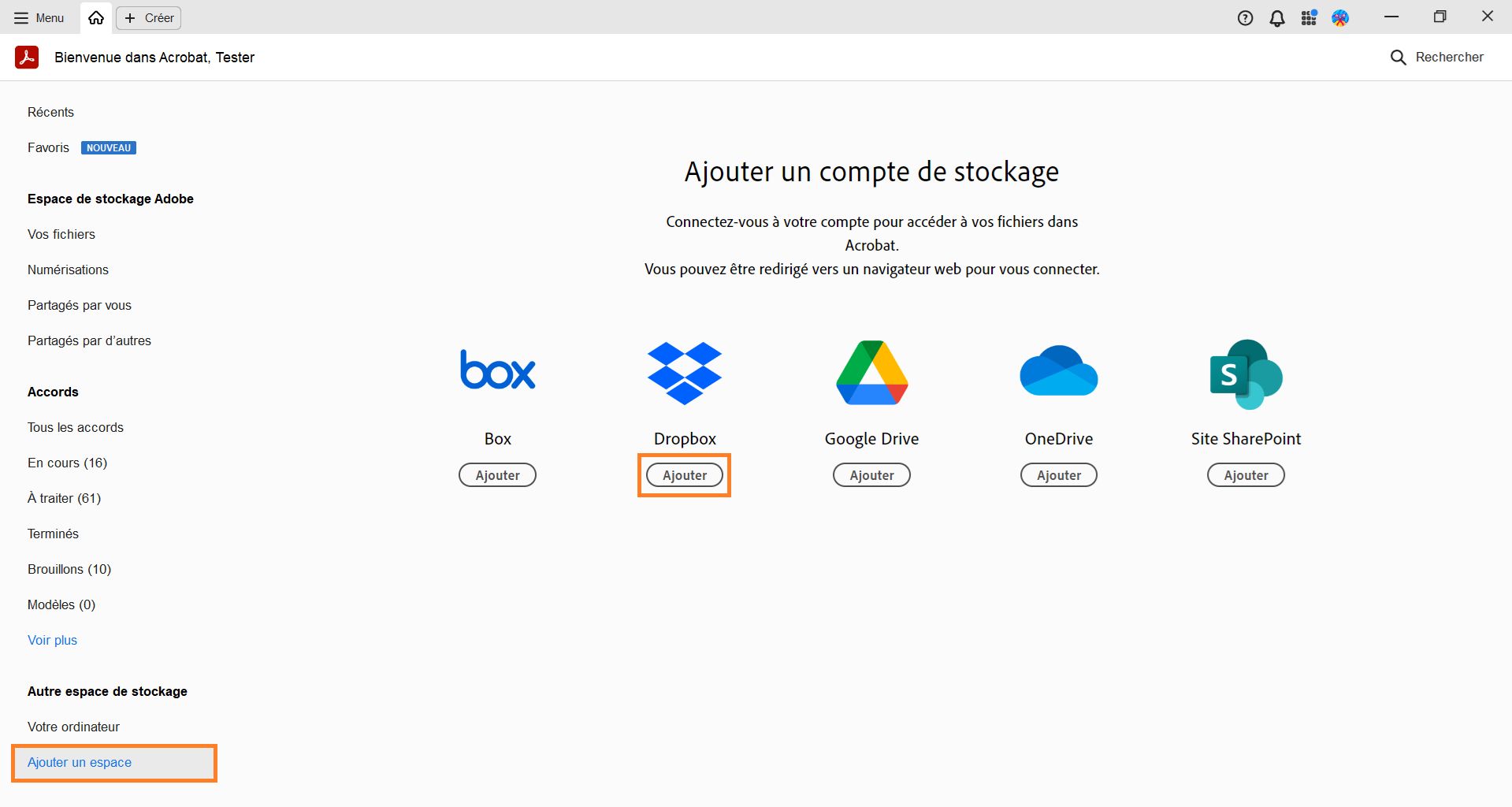Select the Dropbox logo
This screenshot has height=807, width=1512.
pyautogui.click(x=684, y=373)
